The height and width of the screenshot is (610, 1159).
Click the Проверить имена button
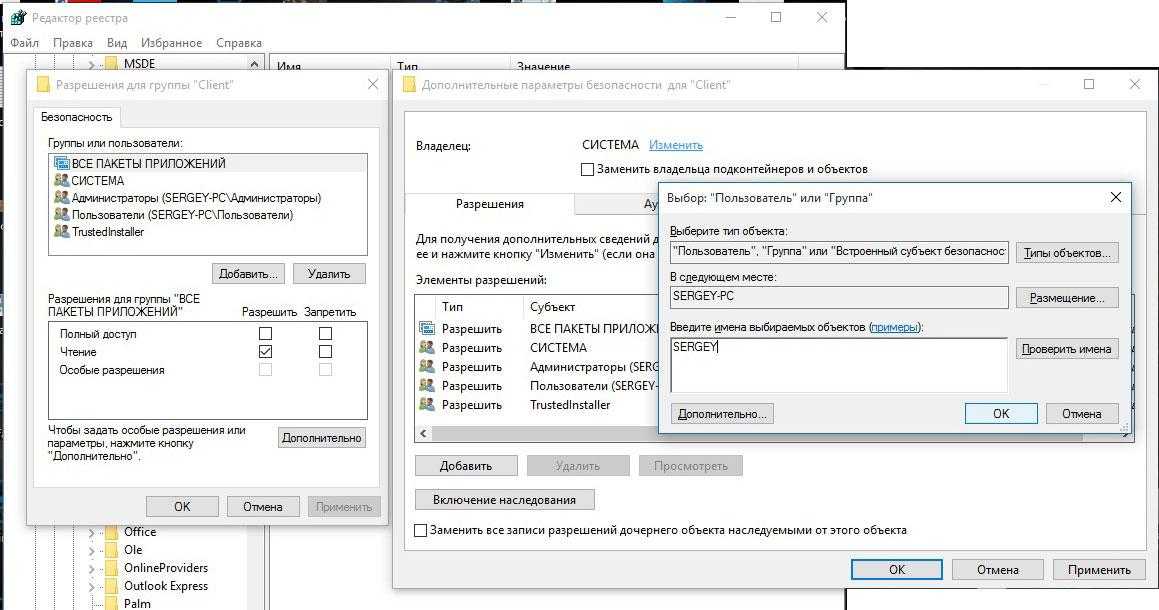point(1066,349)
